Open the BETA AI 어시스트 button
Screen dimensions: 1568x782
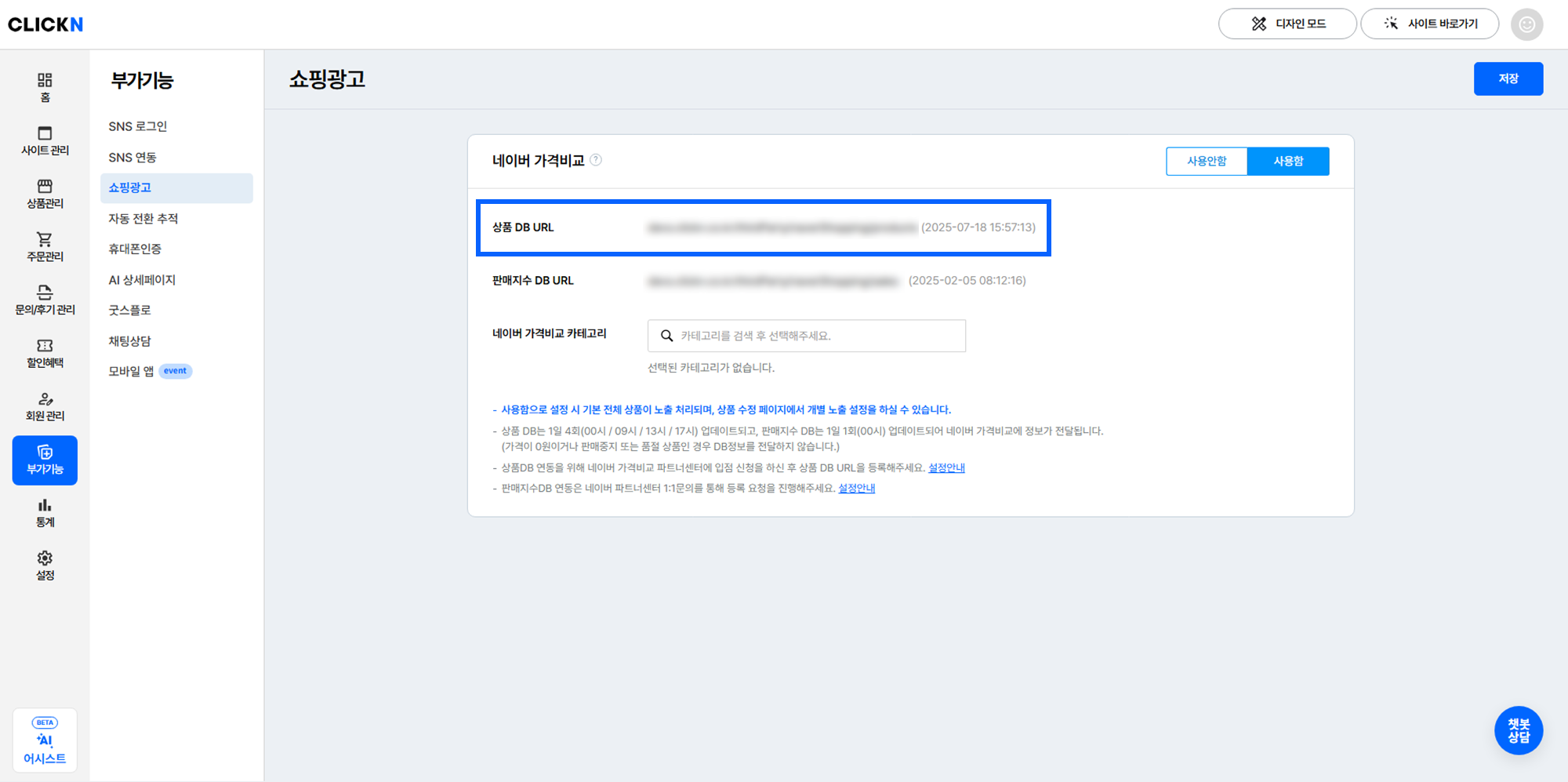(45, 740)
